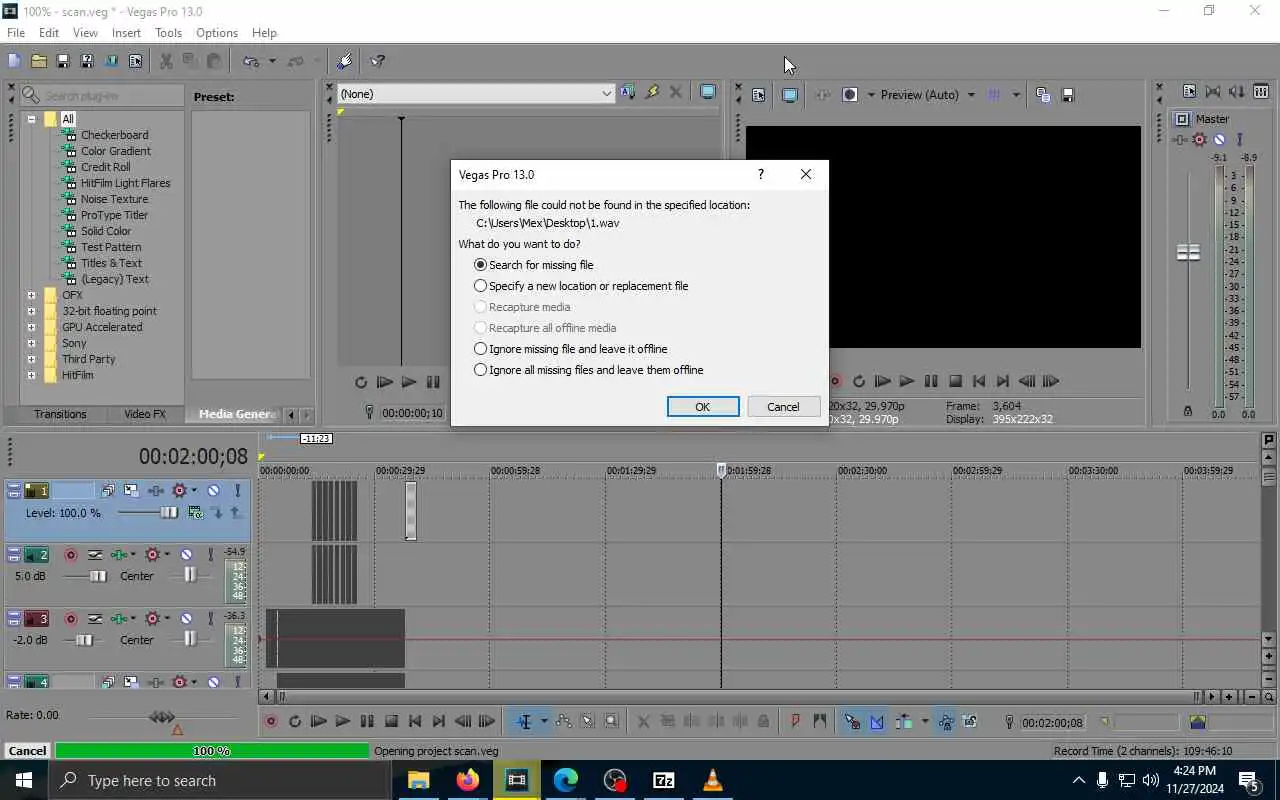Click the Envelope Edit tool icon

pos(564,721)
